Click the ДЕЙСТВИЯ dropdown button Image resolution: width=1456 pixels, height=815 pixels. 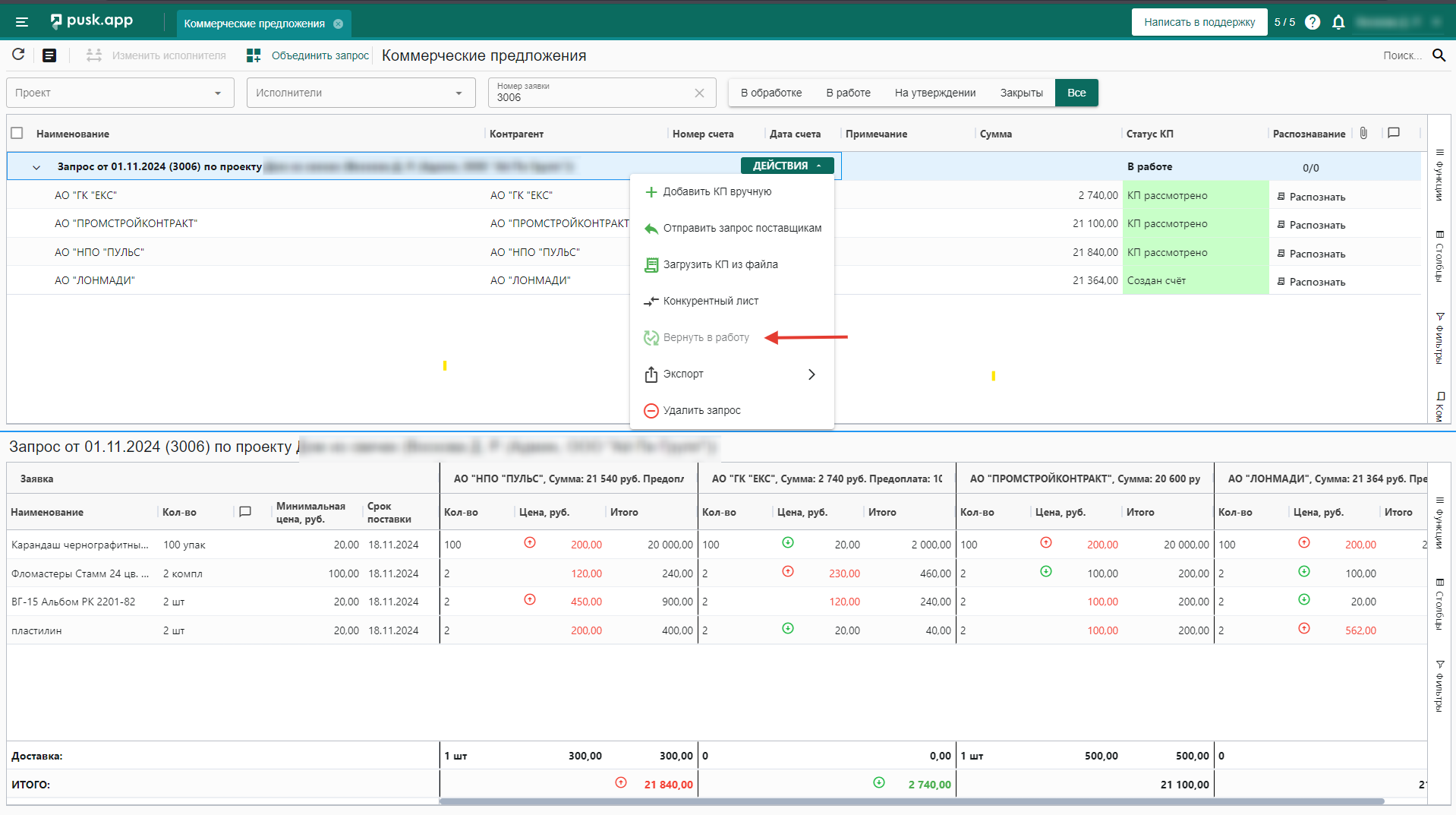[787, 166]
